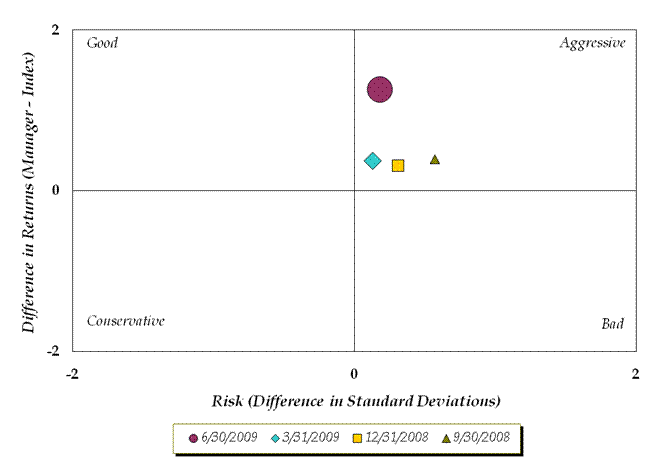Click the Good quadrant label

pyautogui.click(x=102, y=43)
